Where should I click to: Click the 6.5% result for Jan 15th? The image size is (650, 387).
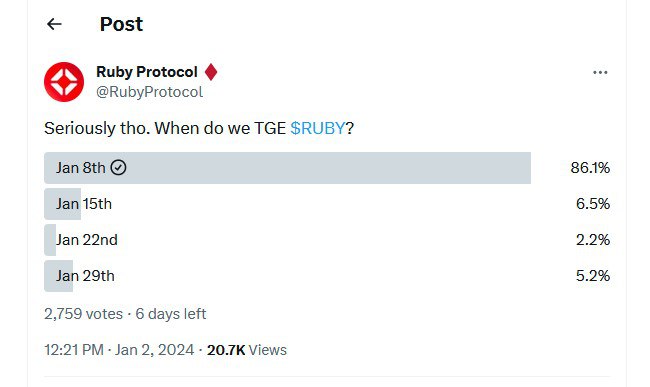(x=593, y=204)
